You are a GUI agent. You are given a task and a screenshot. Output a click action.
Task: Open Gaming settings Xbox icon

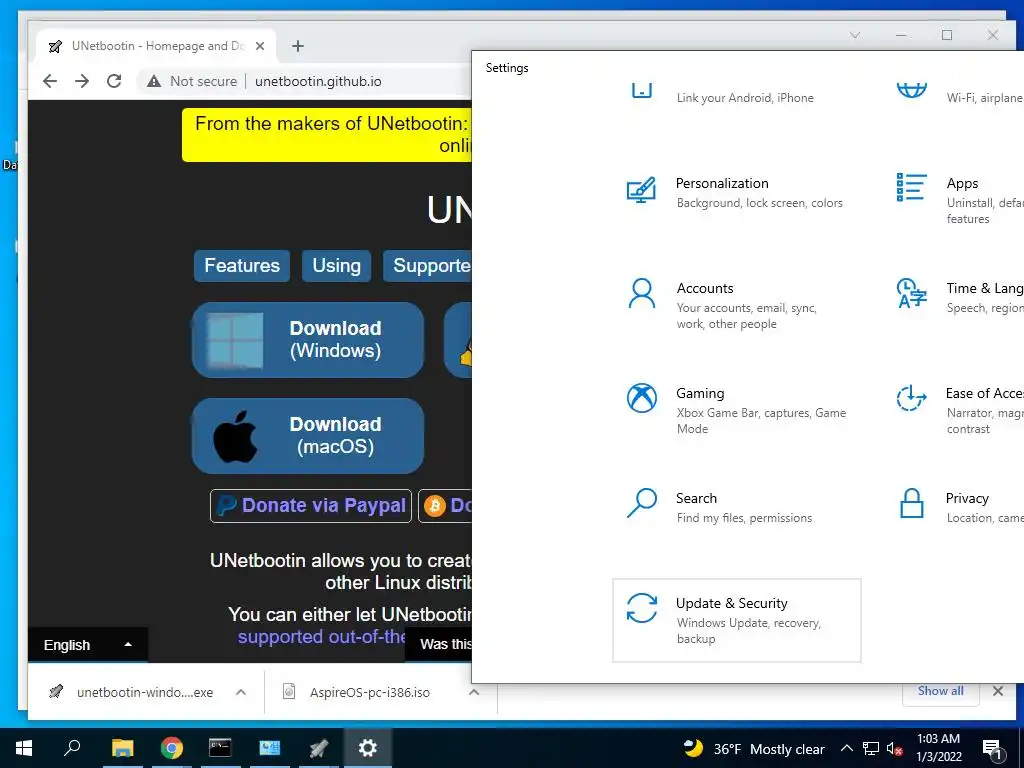[x=641, y=398]
